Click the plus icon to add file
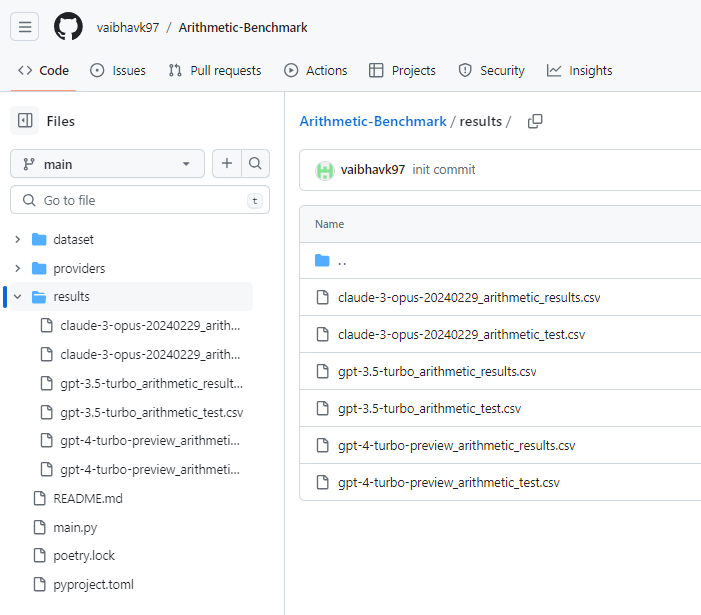The image size is (701, 615). coord(227,164)
